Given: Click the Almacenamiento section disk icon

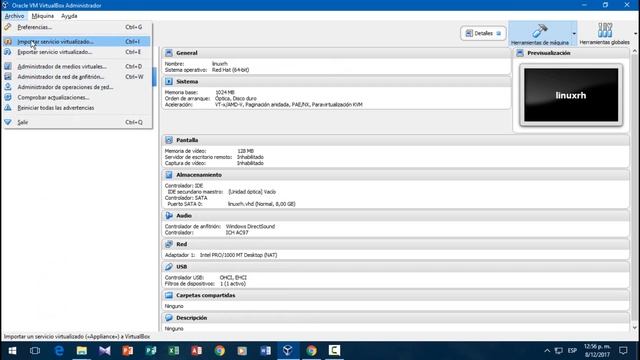Looking at the screenshot, I should tap(169, 175).
